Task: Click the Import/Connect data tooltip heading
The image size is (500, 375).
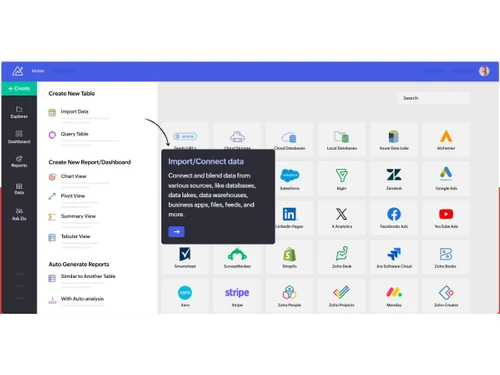Action: pyautogui.click(x=206, y=162)
